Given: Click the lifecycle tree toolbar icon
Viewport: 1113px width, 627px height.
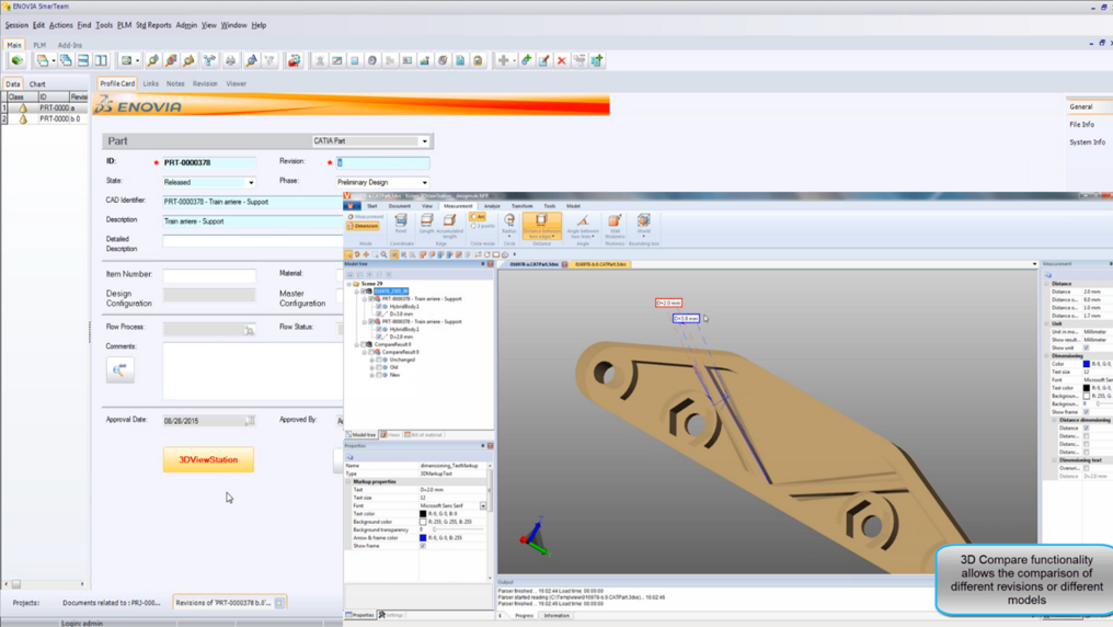Looking at the screenshot, I should (x=209, y=61).
